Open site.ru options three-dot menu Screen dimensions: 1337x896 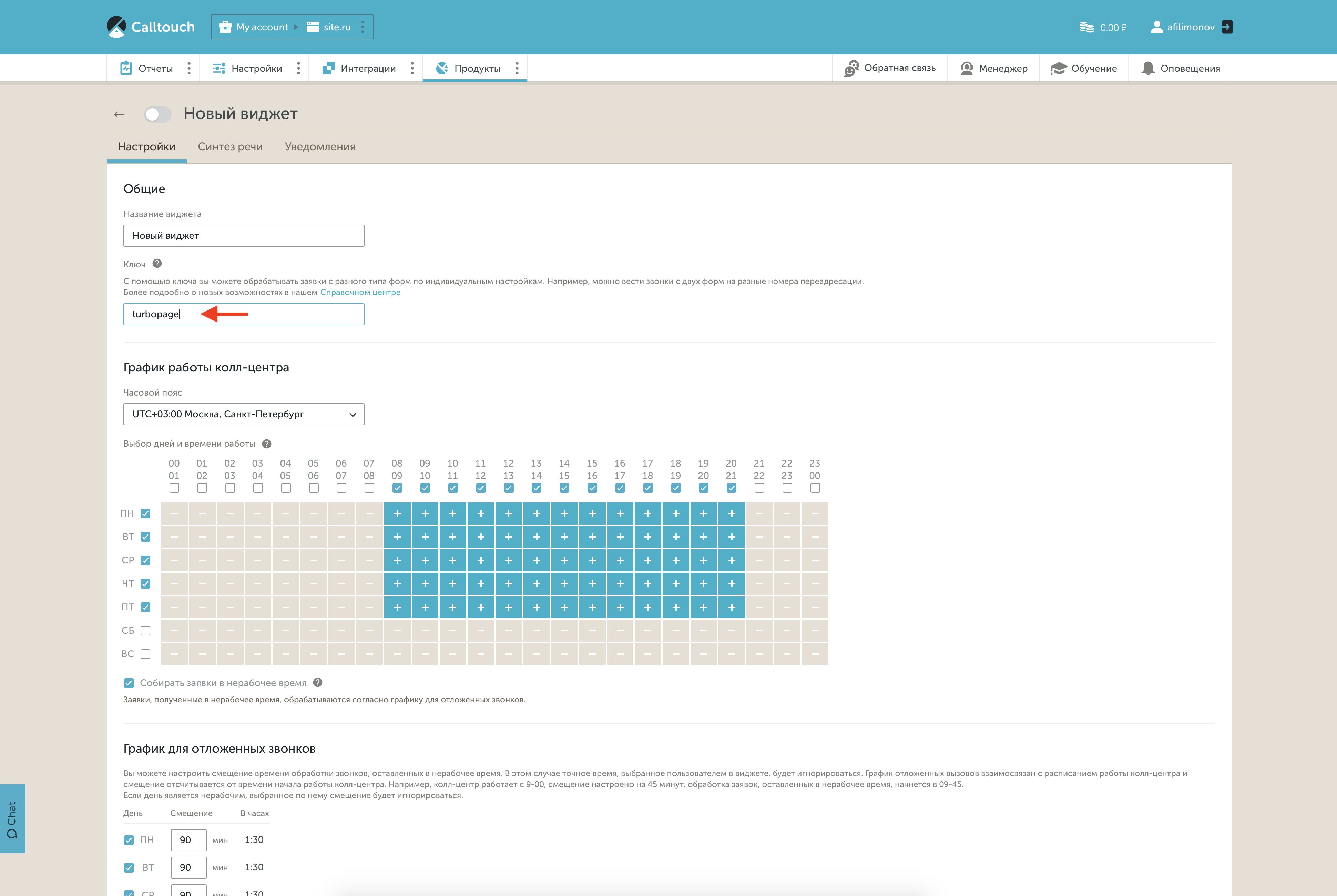362,27
